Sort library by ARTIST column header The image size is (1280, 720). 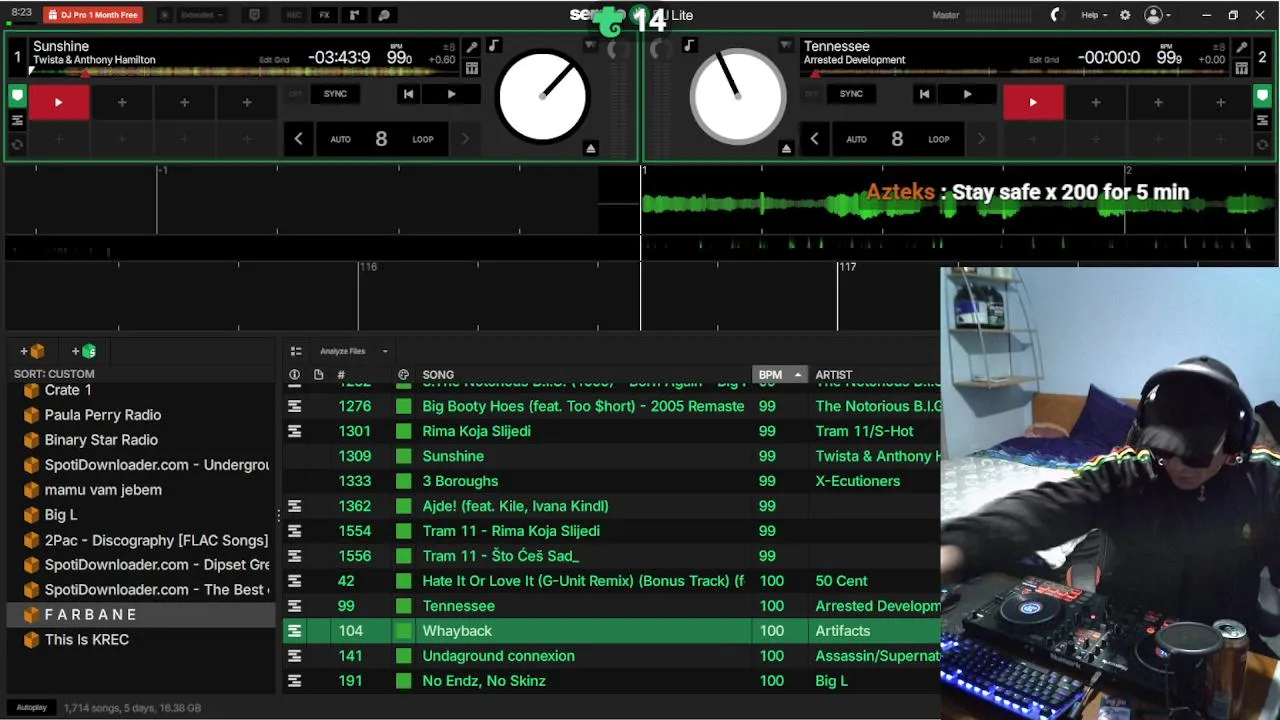pos(833,375)
